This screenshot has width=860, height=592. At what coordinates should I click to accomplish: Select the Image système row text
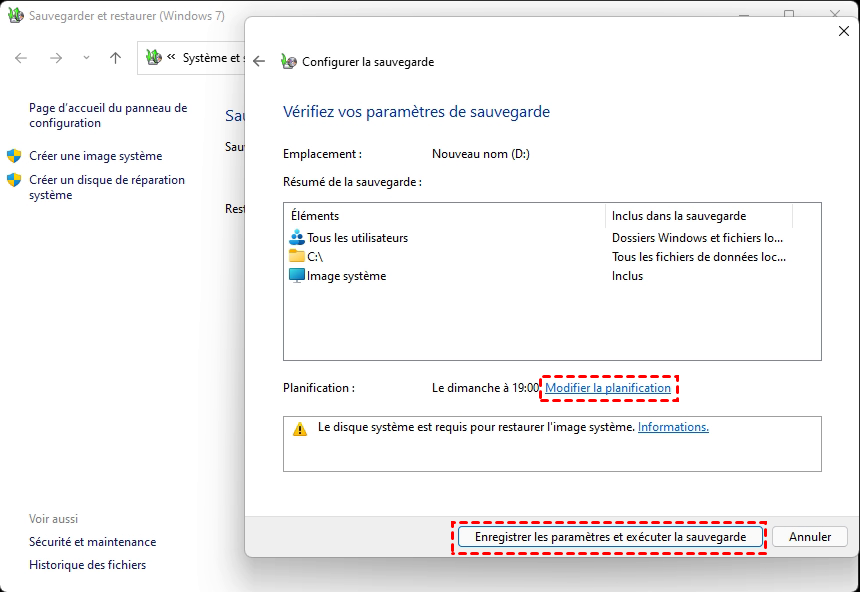(x=347, y=276)
